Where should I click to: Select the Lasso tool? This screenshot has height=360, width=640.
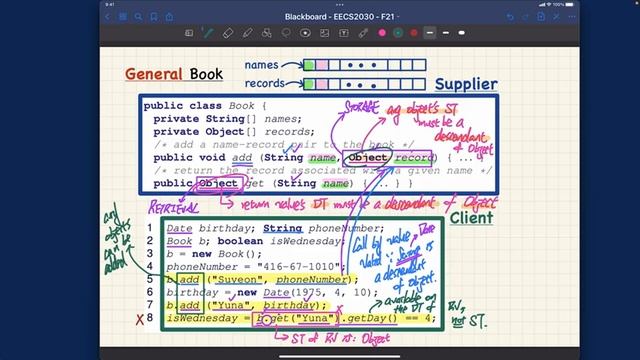pos(286,33)
